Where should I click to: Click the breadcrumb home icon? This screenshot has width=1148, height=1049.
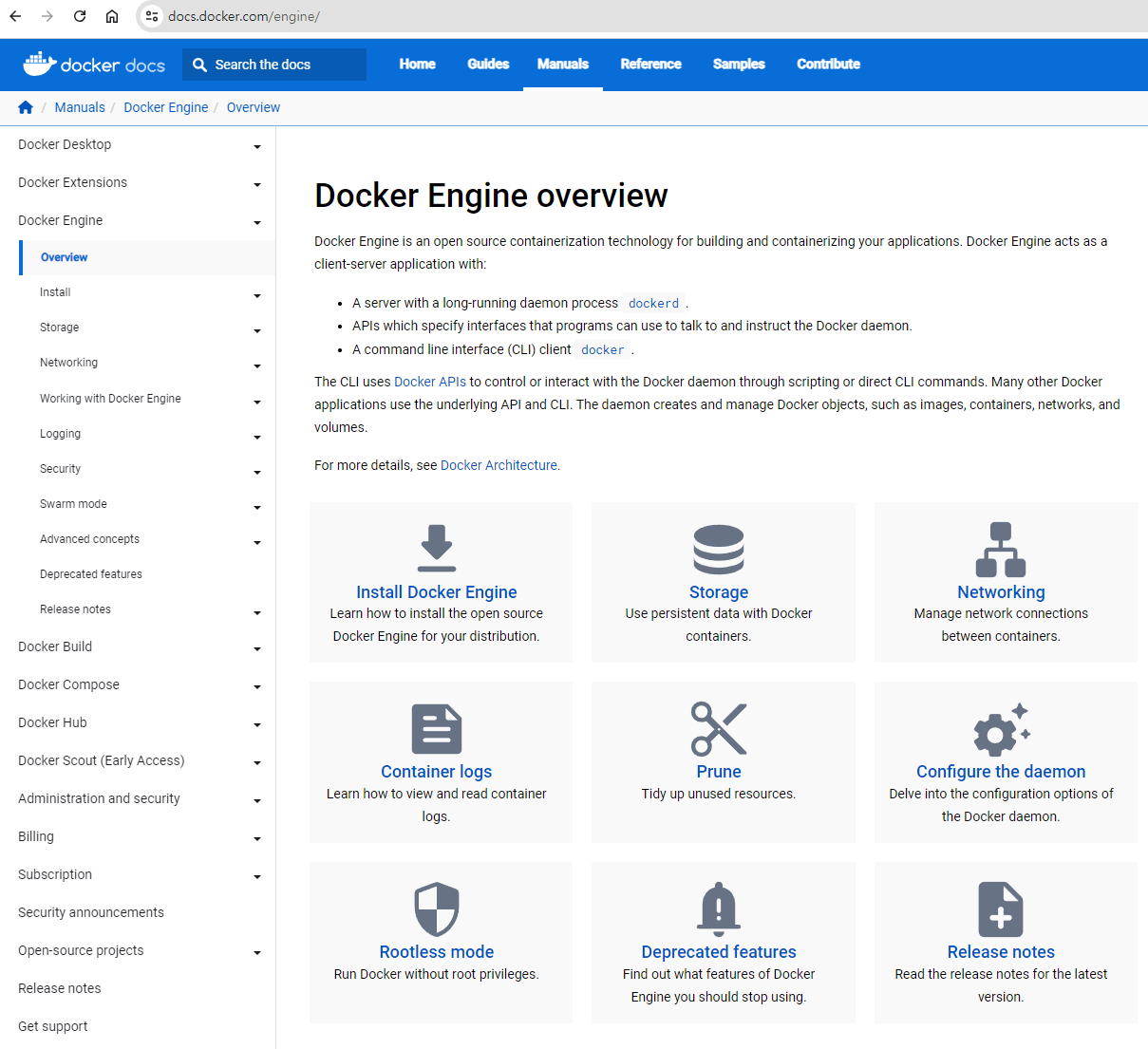[x=26, y=107]
